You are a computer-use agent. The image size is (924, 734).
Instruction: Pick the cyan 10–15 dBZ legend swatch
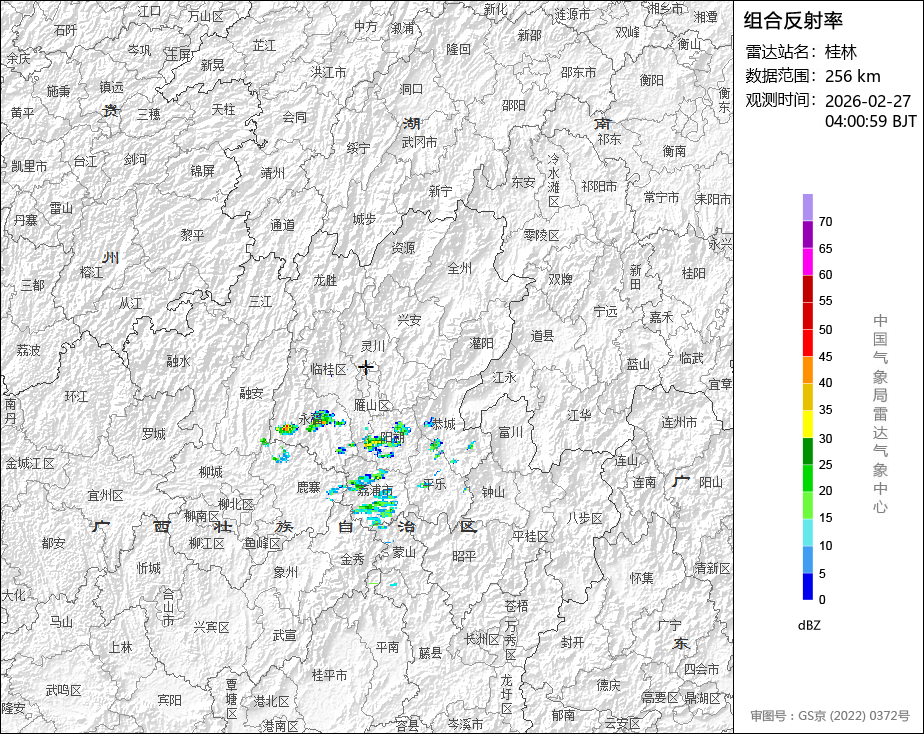(x=808, y=533)
